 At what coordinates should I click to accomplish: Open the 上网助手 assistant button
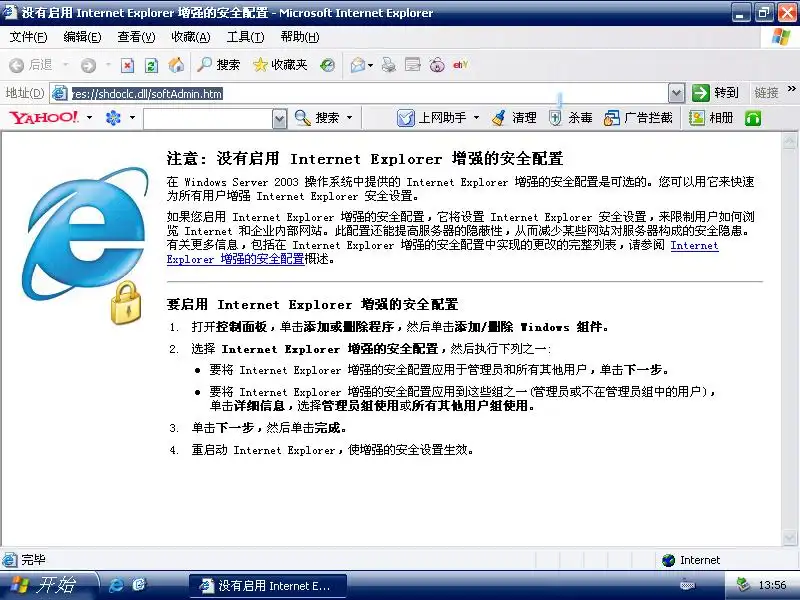pos(432,118)
